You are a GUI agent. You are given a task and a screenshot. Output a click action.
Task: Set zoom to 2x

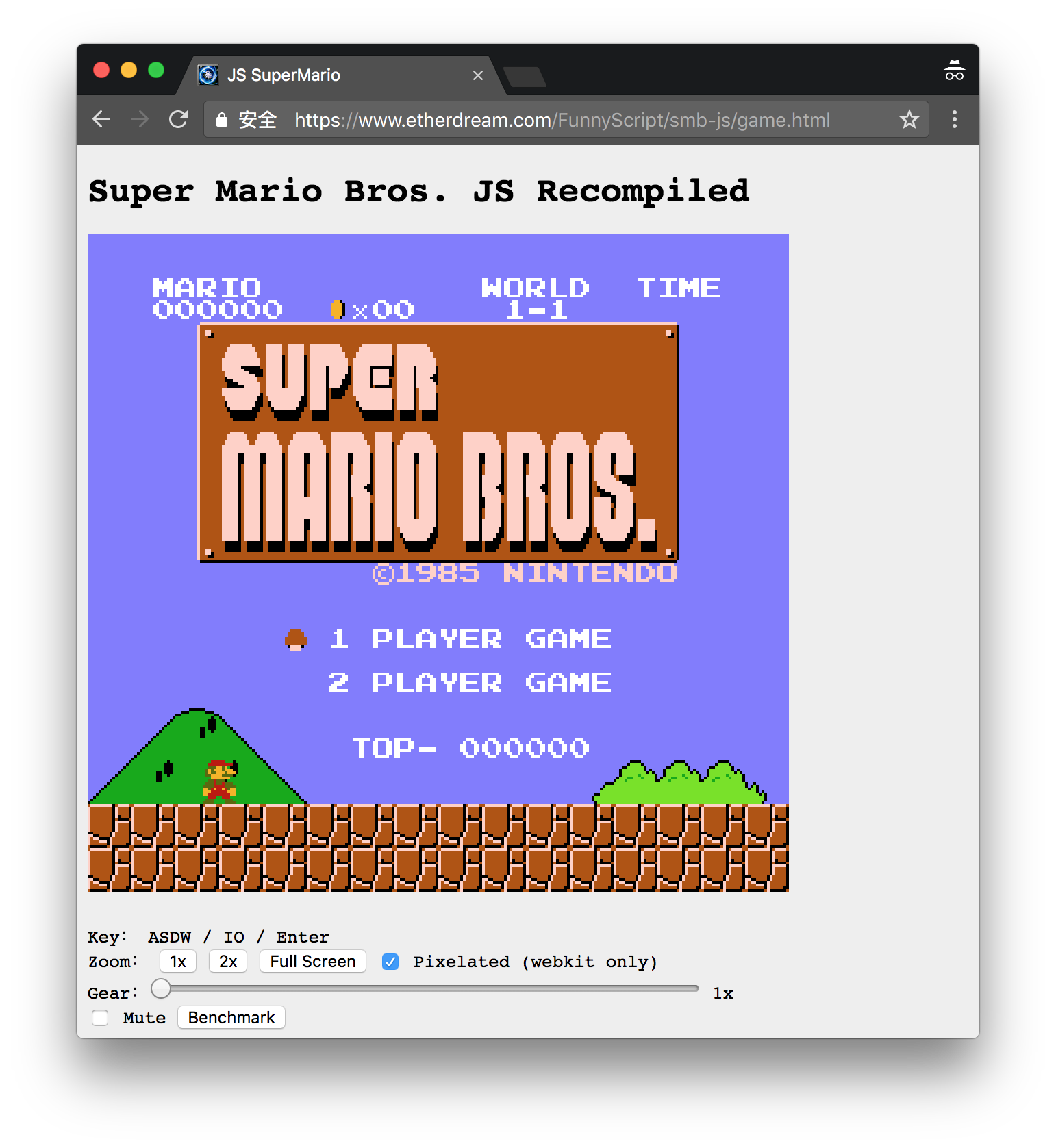click(x=228, y=962)
